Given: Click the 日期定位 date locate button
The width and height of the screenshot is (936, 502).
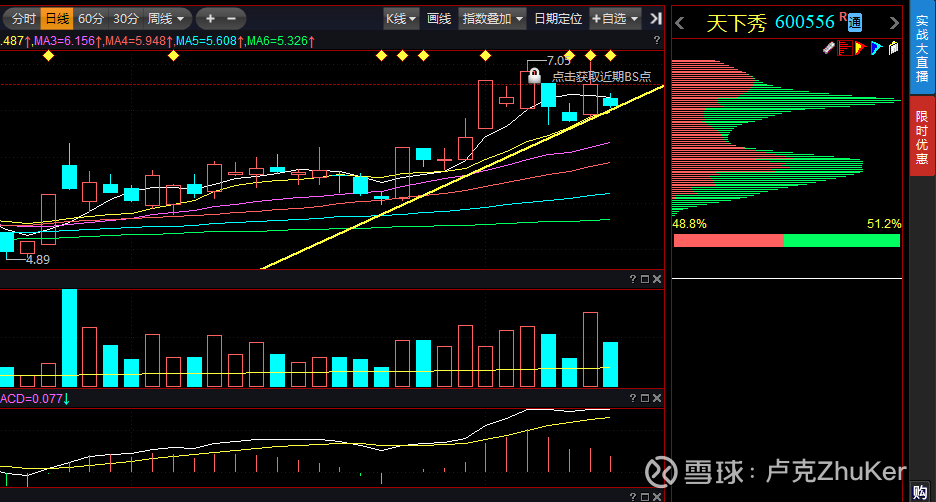Looking at the screenshot, I should pyautogui.click(x=558, y=18).
